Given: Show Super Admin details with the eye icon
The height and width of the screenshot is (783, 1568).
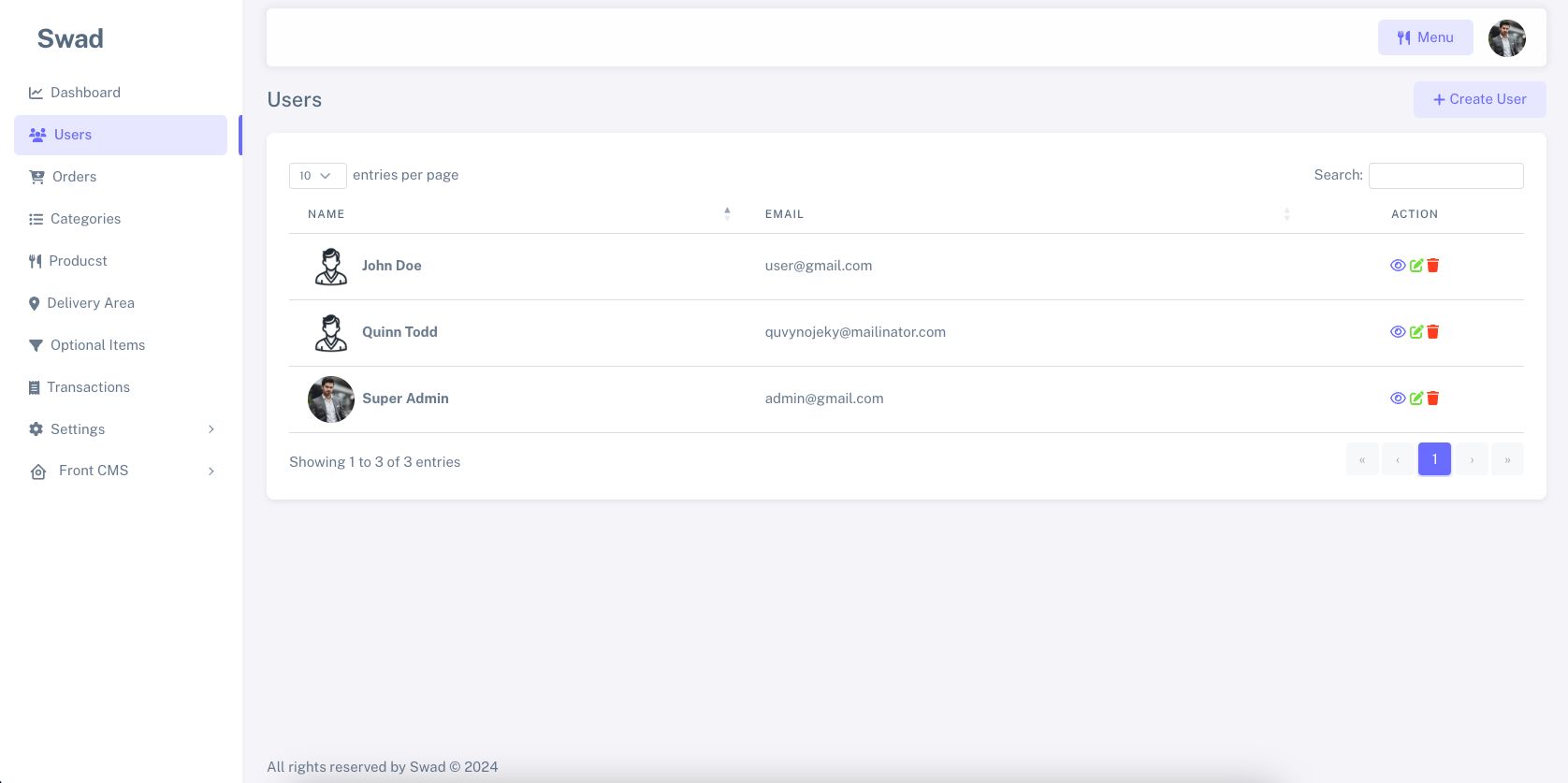Looking at the screenshot, I should [x=1398, y=399].
